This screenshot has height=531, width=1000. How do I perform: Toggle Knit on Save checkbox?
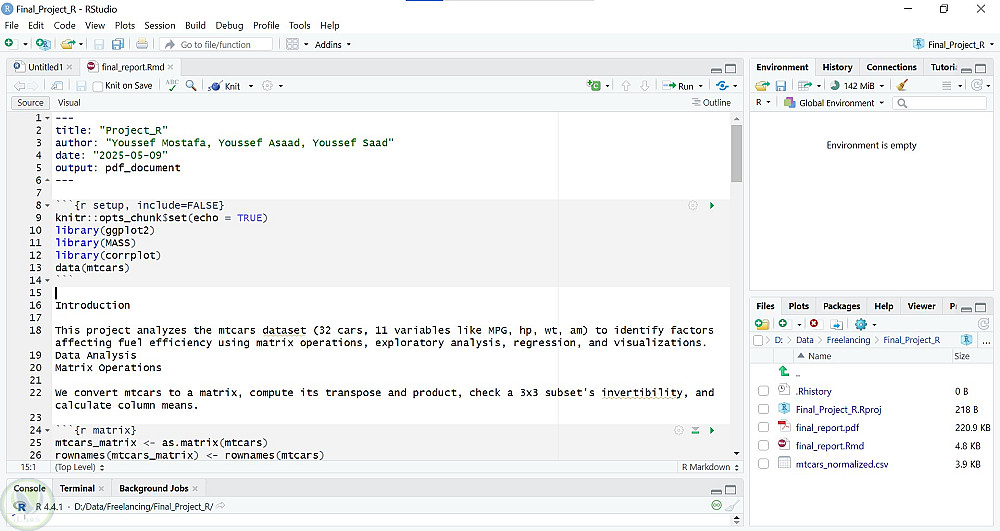click(98, 86)
